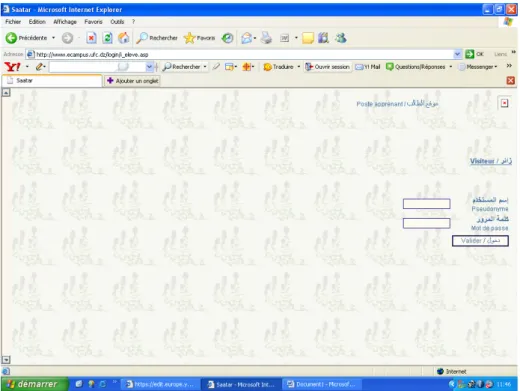Click the Ajouter un onglet tab button

(133, 81)
